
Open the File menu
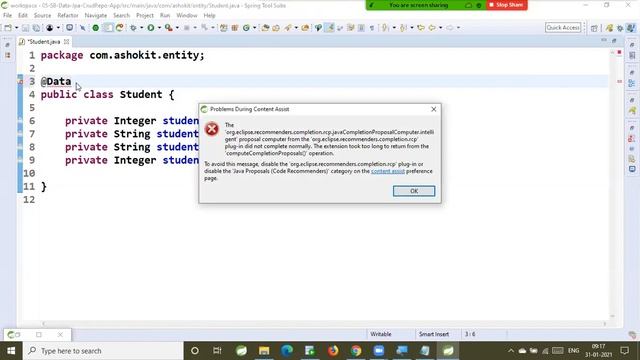pyautogui.click(x=7, y=15)
